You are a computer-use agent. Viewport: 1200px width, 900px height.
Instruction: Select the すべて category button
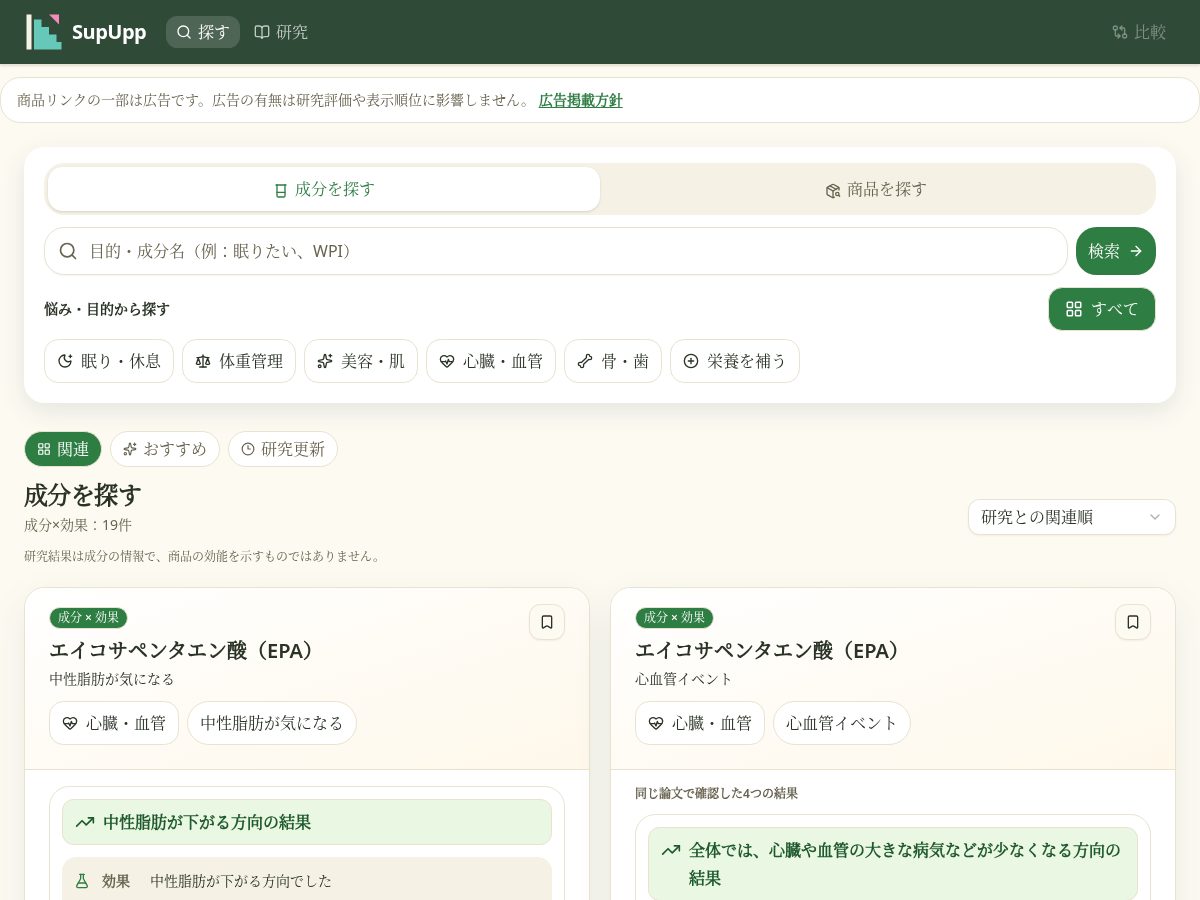1102,309
